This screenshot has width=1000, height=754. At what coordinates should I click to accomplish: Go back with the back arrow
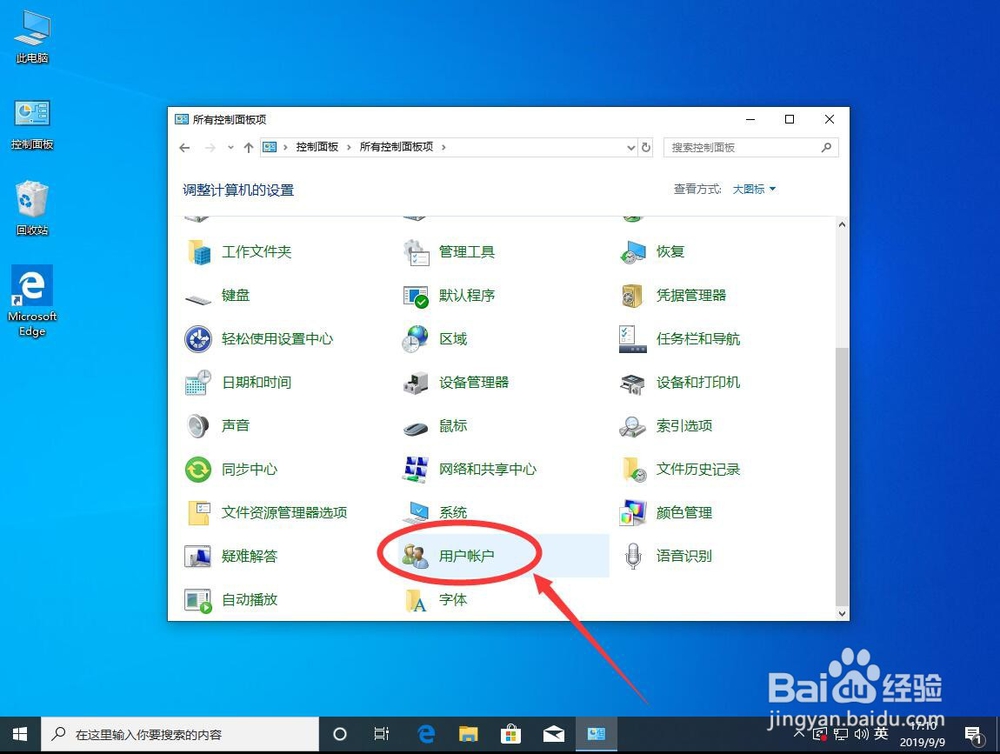[185, 147]
